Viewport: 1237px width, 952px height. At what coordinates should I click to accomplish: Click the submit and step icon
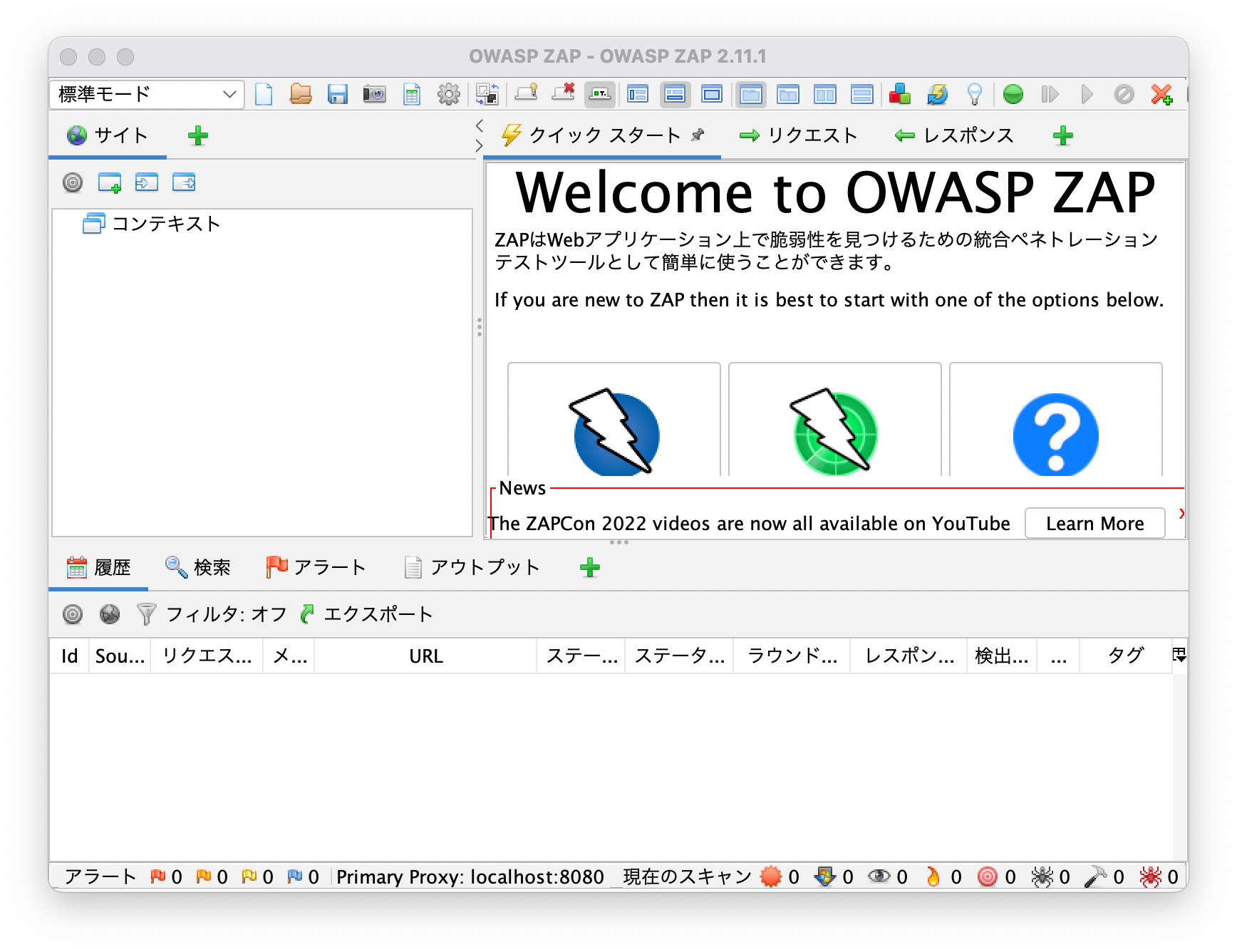[x=1050, y=94]
